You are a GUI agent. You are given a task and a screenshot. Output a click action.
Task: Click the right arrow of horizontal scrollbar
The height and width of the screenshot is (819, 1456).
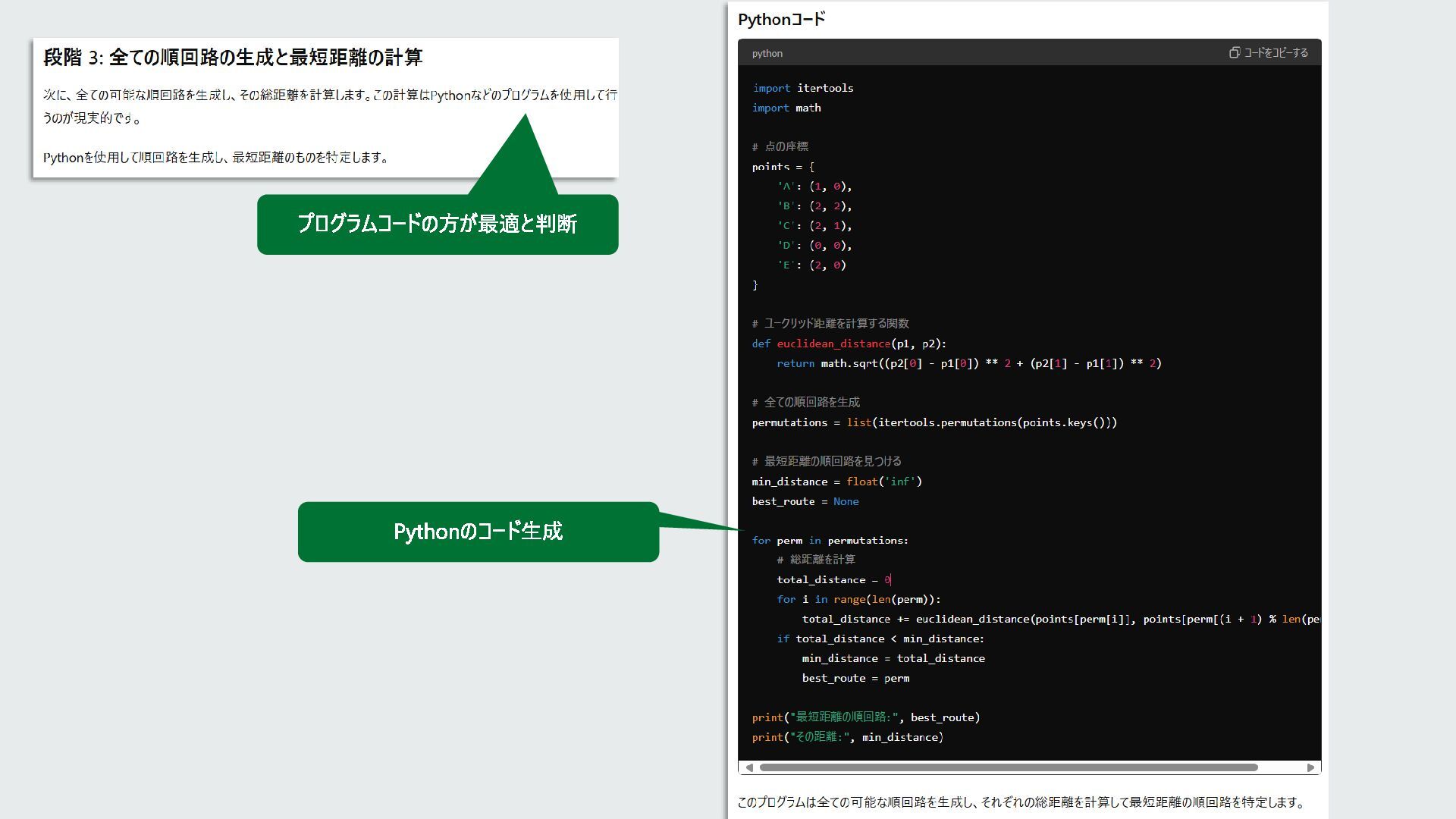[x=1310, y=767]
